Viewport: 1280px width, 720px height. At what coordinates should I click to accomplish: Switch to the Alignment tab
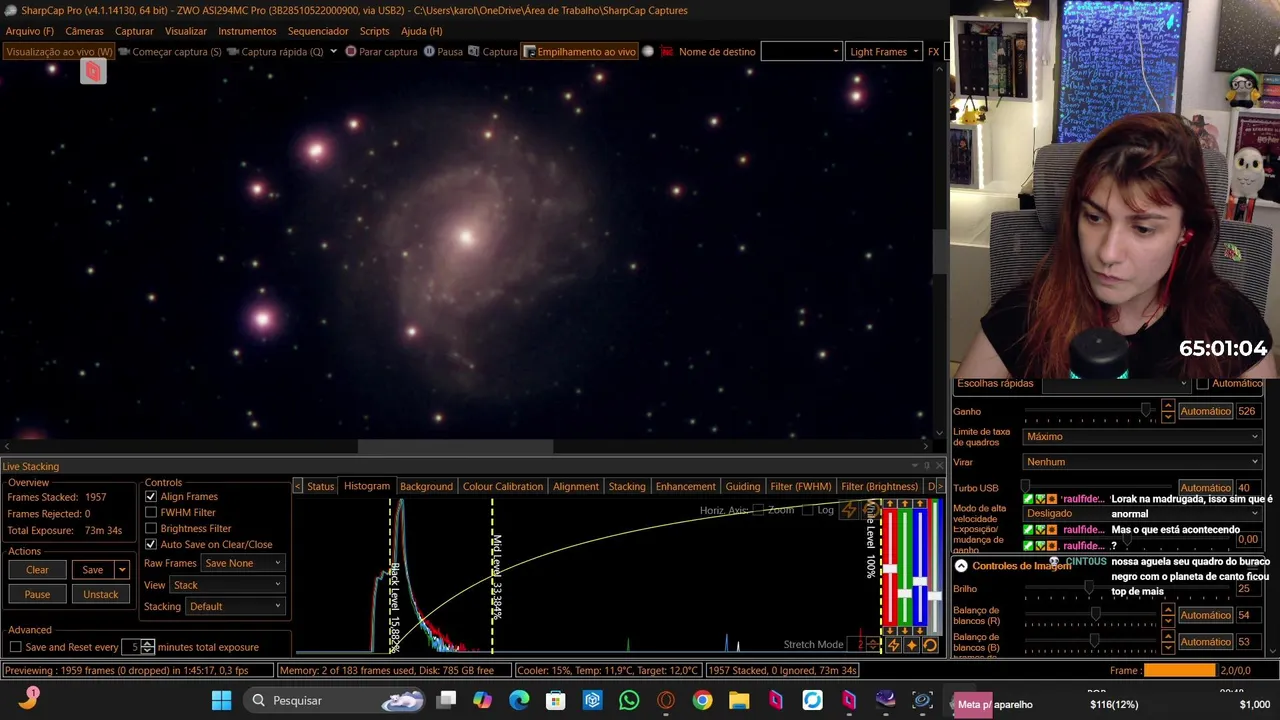click(576, 486)
